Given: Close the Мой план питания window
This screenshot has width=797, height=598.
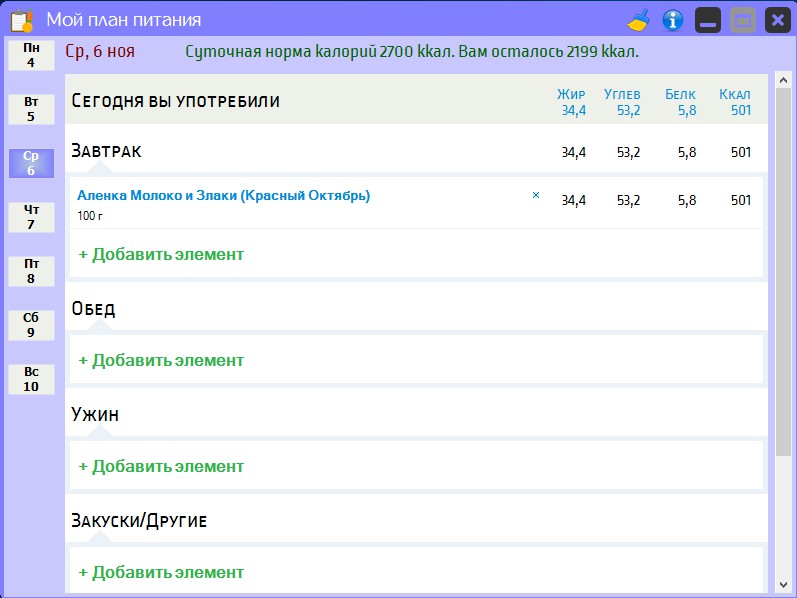Looking at the screenshot, I should click(x=778, y=21).
